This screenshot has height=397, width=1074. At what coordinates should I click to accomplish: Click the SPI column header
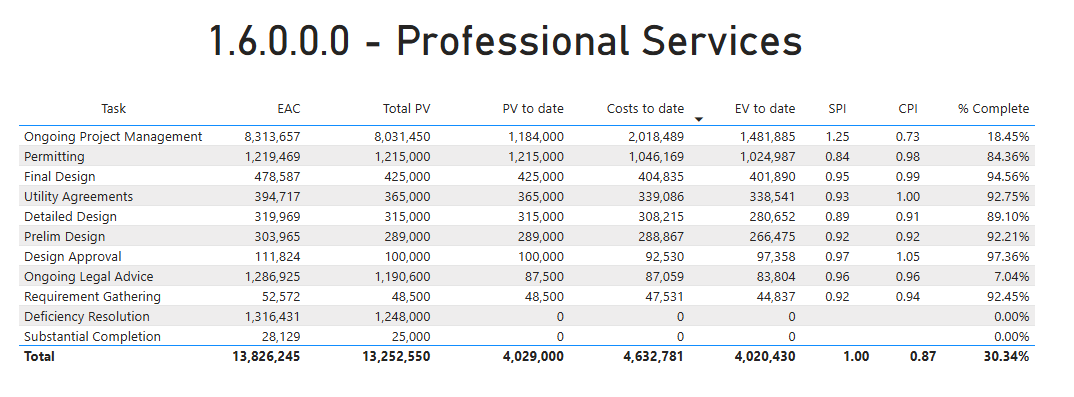(x=837, y=108)
